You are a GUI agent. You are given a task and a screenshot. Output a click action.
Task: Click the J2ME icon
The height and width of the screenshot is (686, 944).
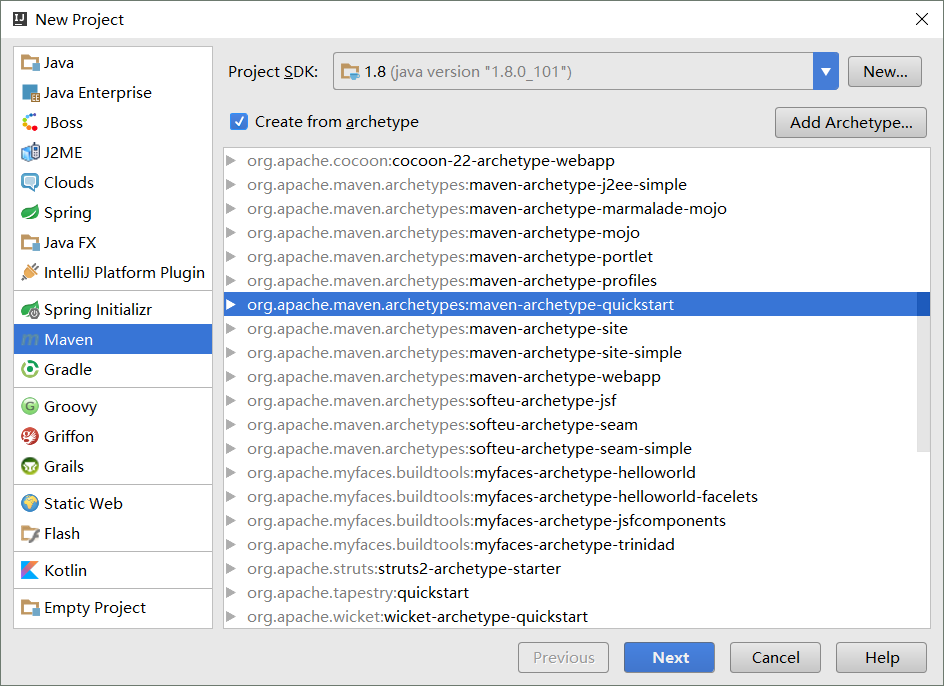tap(30, 152)
